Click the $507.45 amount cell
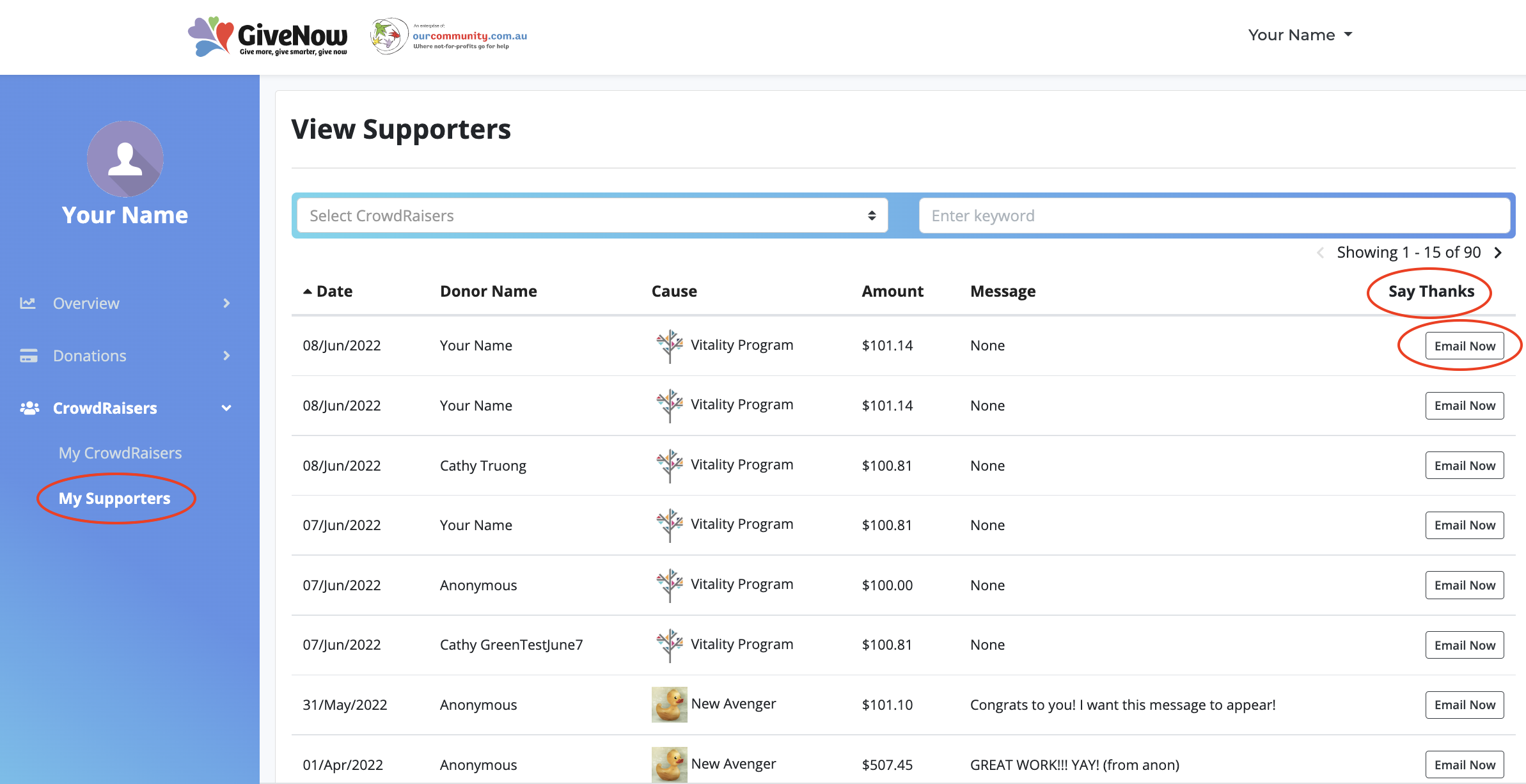 click(887, 765)
